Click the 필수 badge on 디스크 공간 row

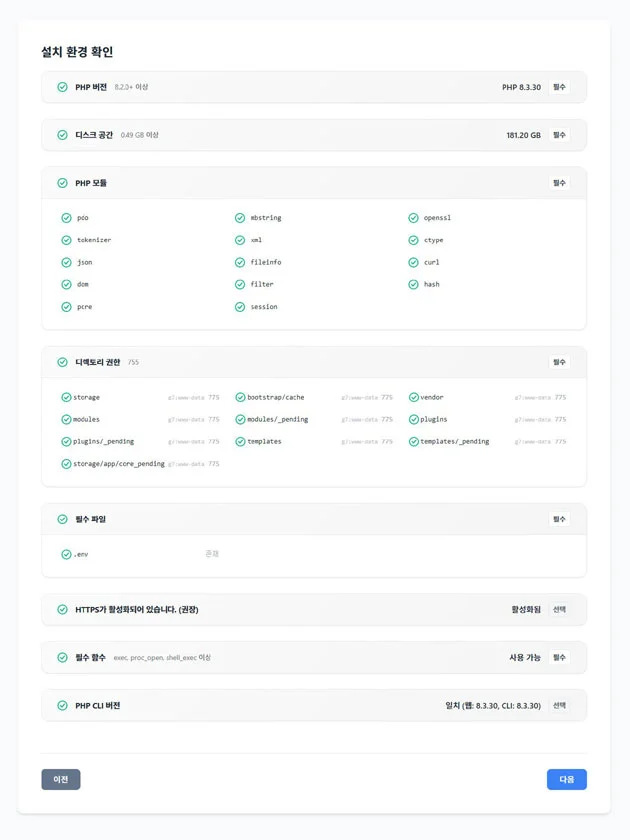coord(559,135)
